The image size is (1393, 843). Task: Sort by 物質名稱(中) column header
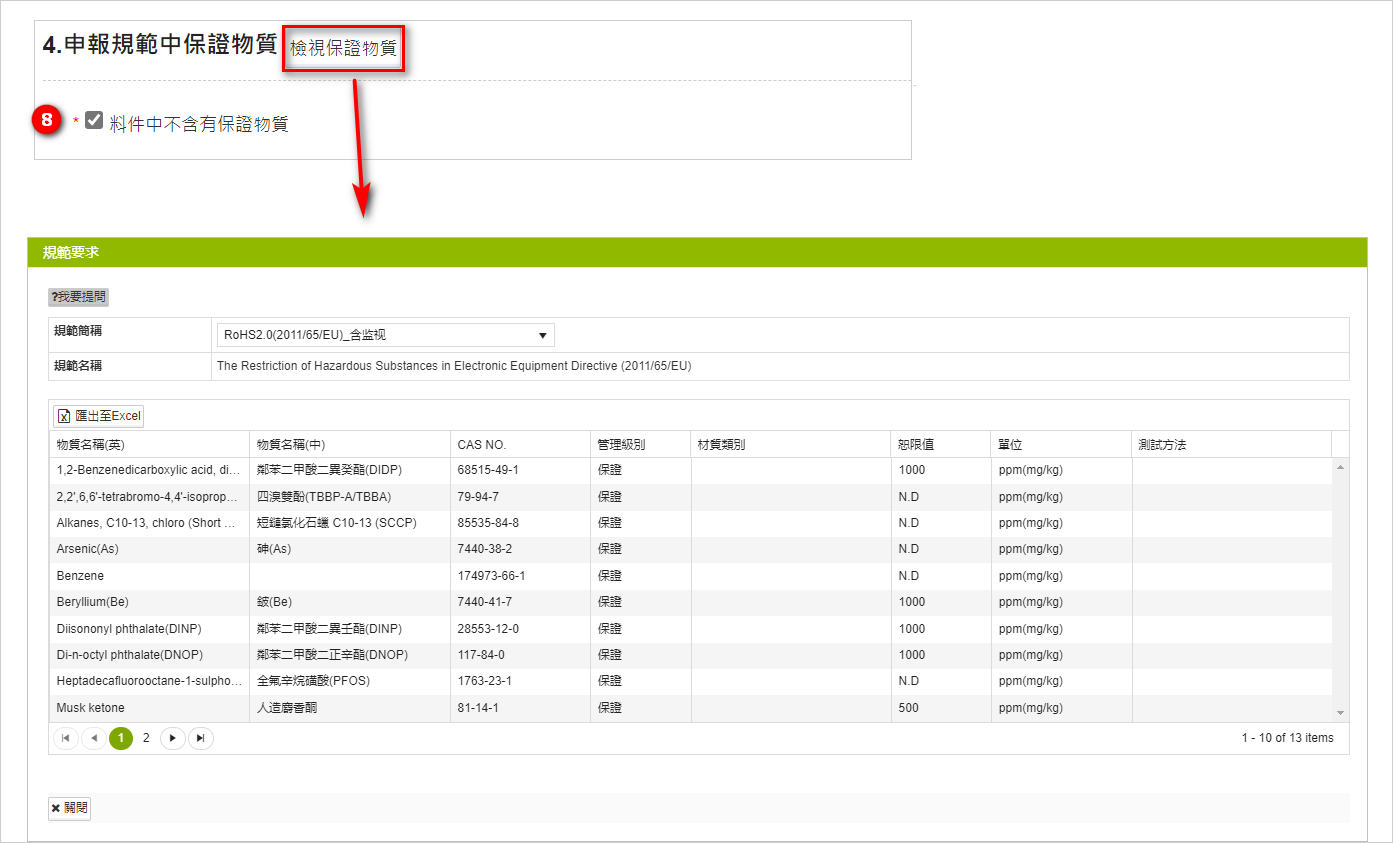pos(350,445)
